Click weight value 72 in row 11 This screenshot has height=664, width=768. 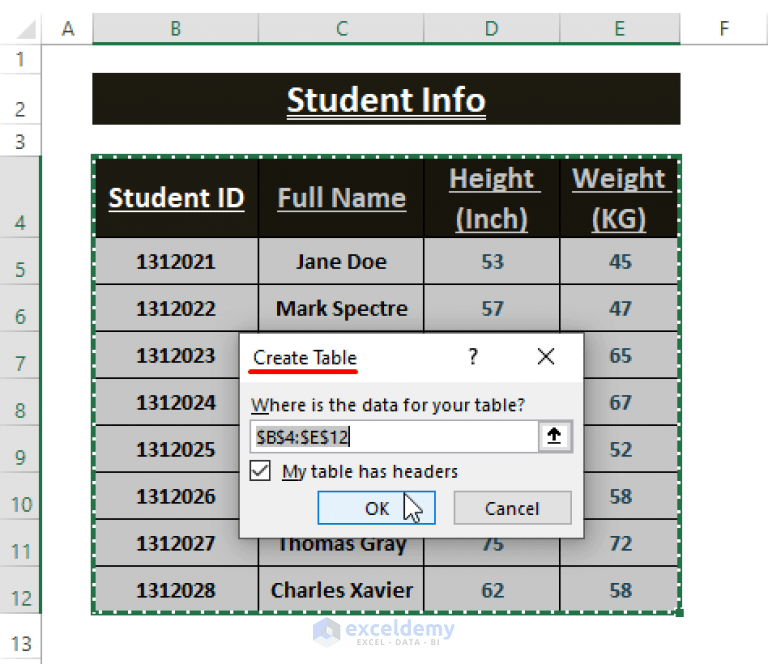[620, 544]
